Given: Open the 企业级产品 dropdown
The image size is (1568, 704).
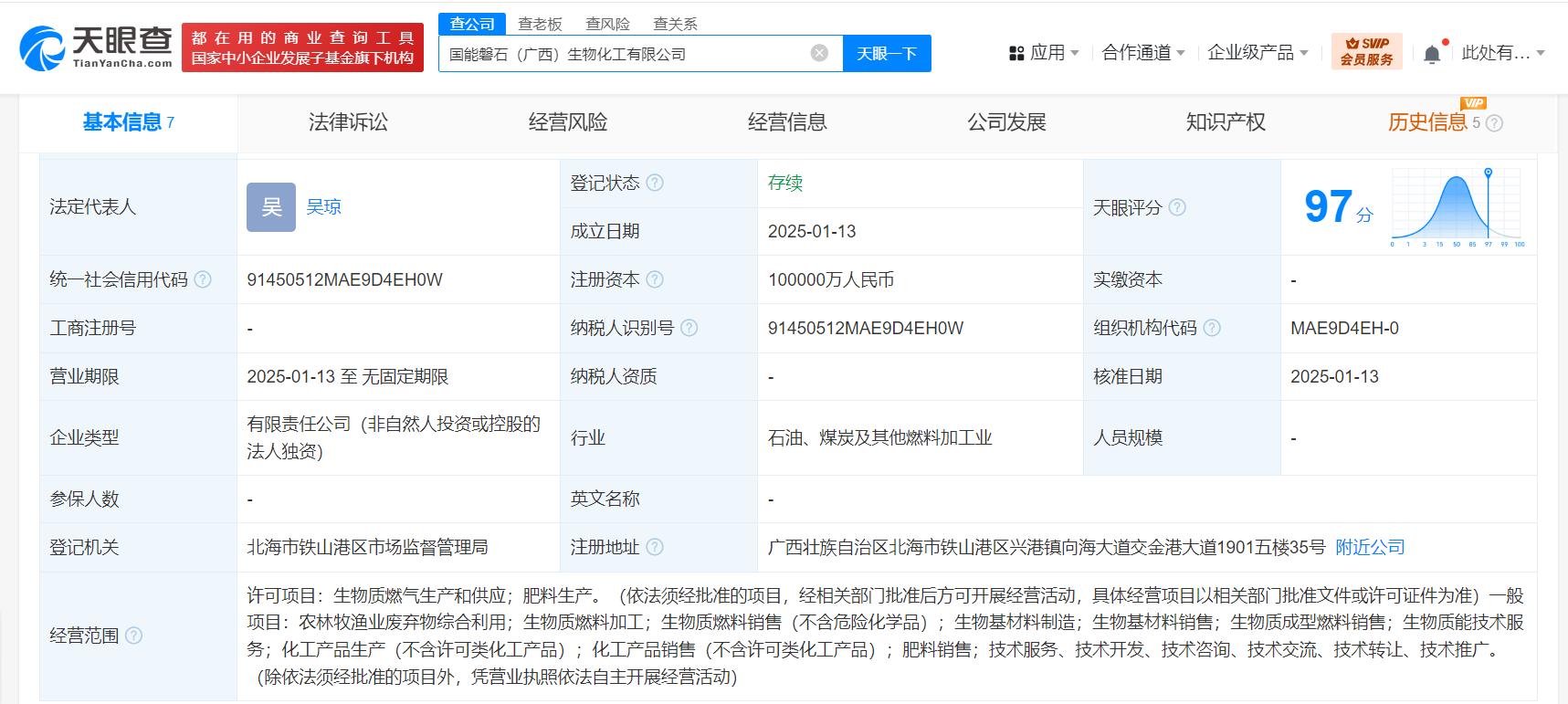Looking at the screenshot, I should 1258,53.
